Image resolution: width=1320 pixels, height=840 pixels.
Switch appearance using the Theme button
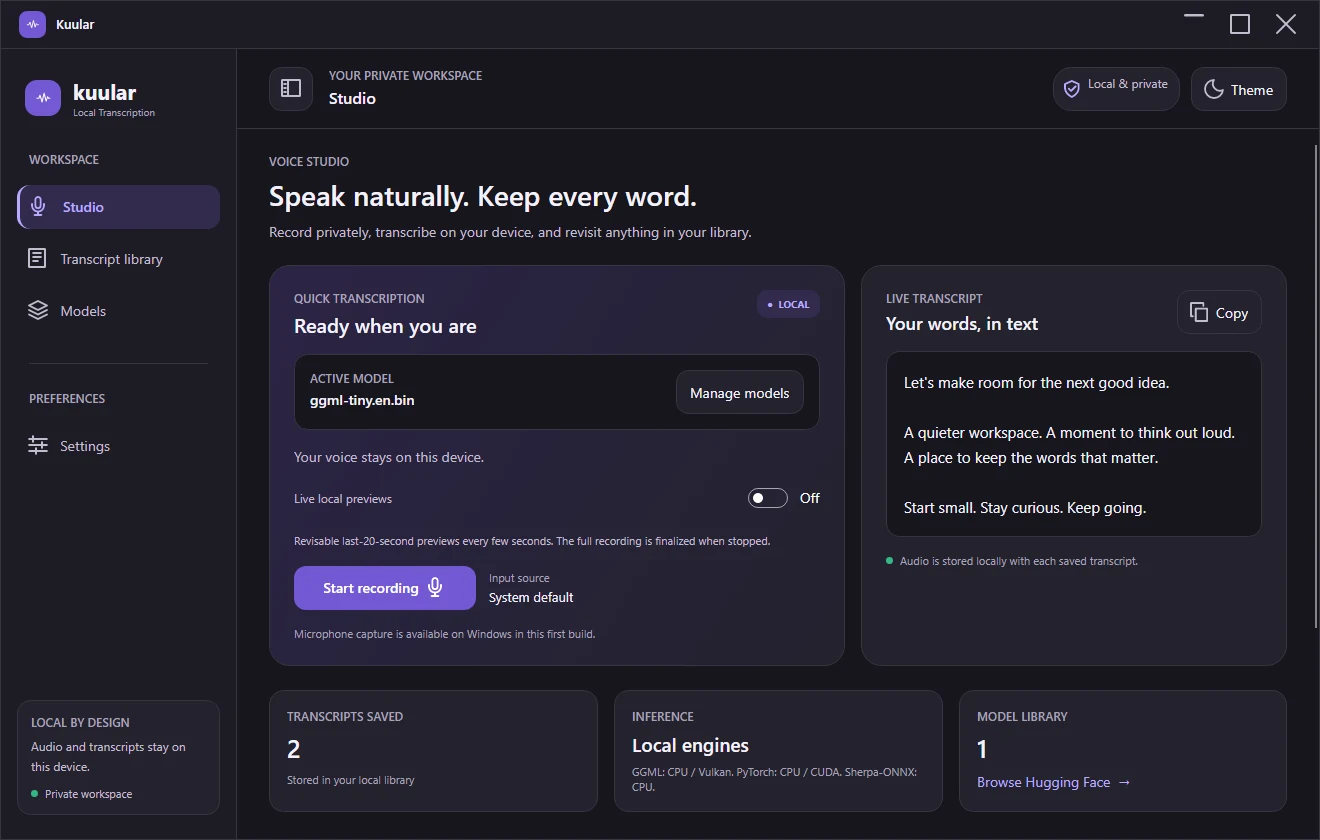point(1239,89)
